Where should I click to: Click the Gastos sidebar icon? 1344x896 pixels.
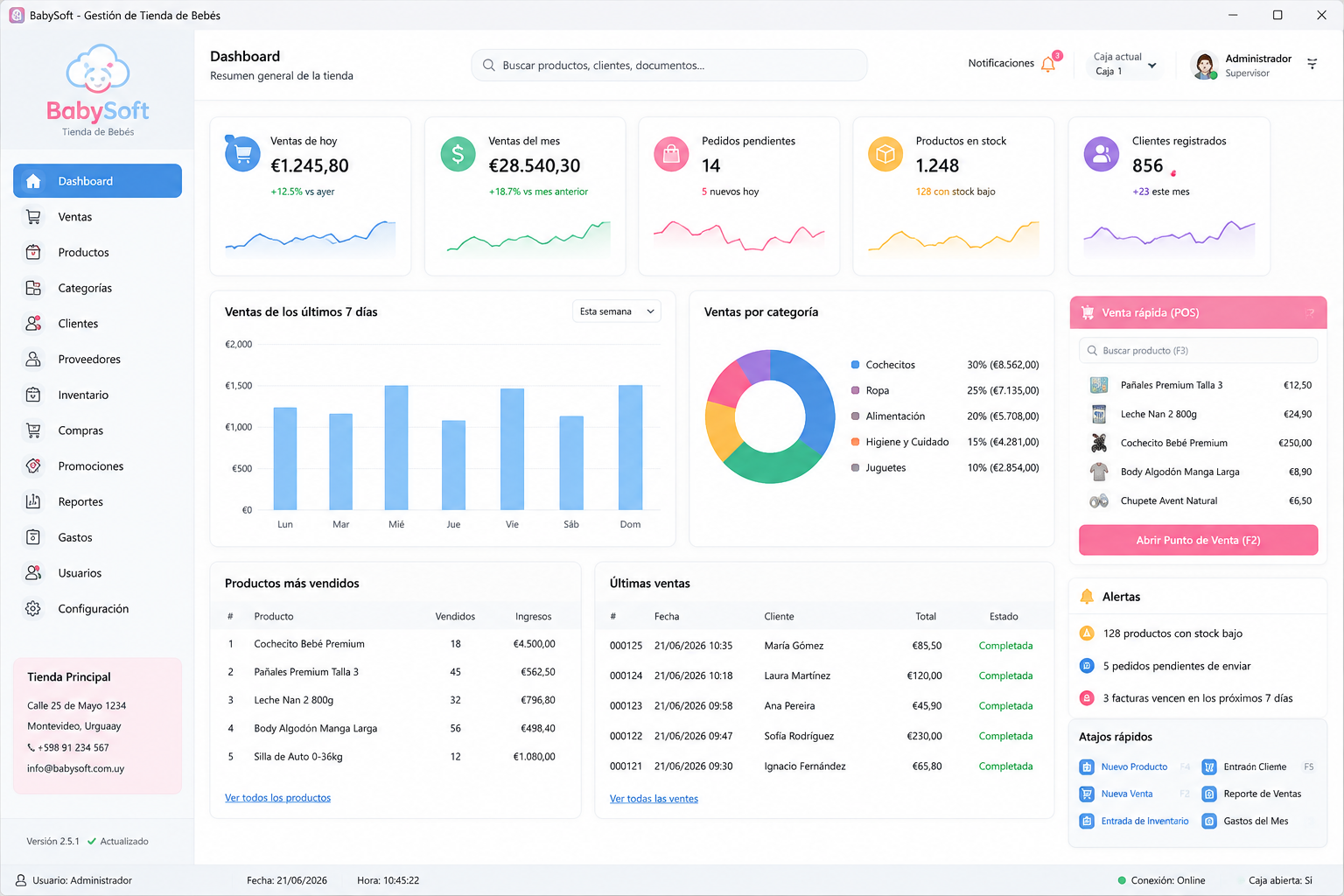click(x=33, y=537)
